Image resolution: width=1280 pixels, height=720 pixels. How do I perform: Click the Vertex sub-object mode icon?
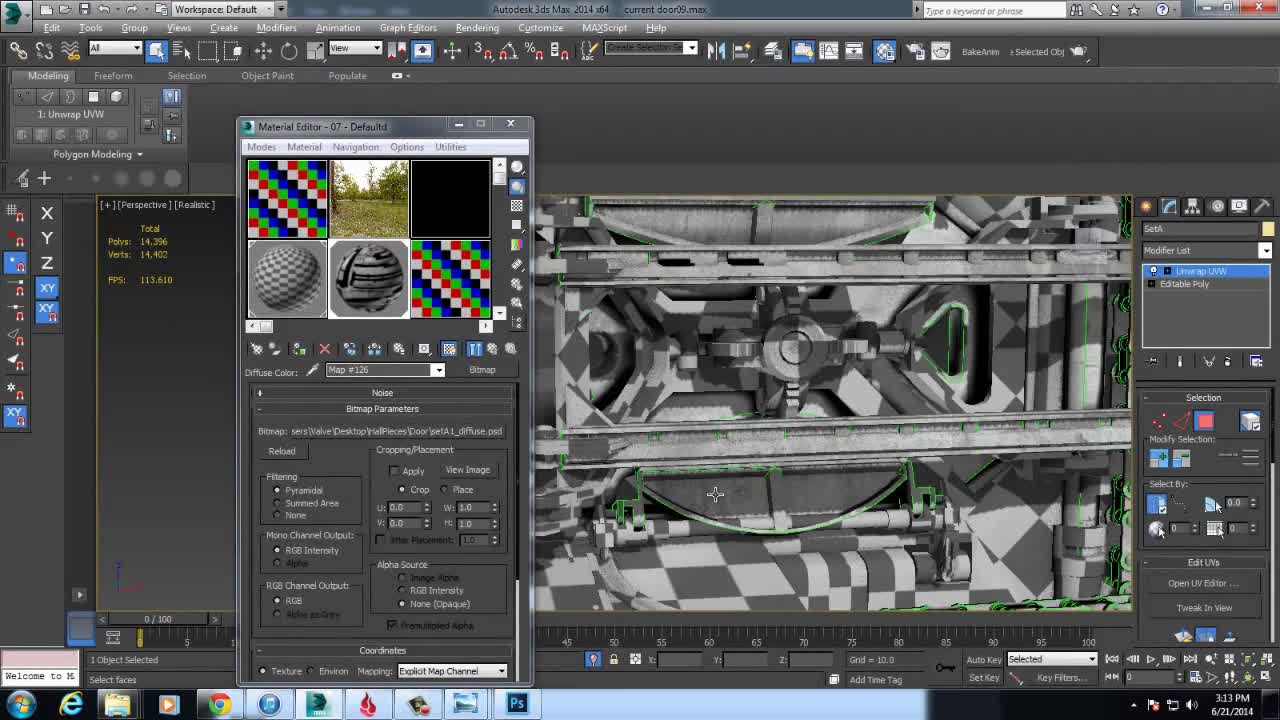pos(1158,422)
